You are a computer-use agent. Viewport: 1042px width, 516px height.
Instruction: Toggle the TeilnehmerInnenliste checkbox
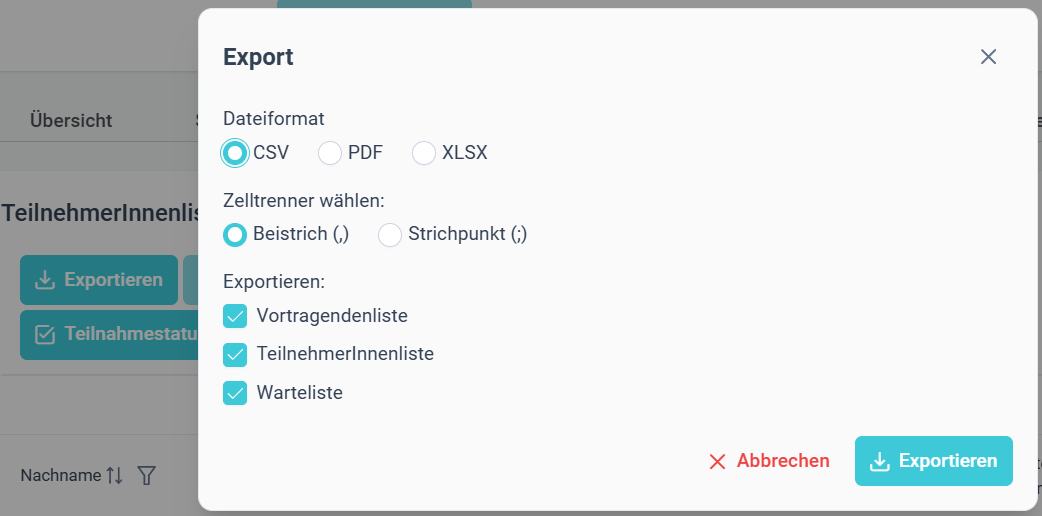tap(235, 354)
